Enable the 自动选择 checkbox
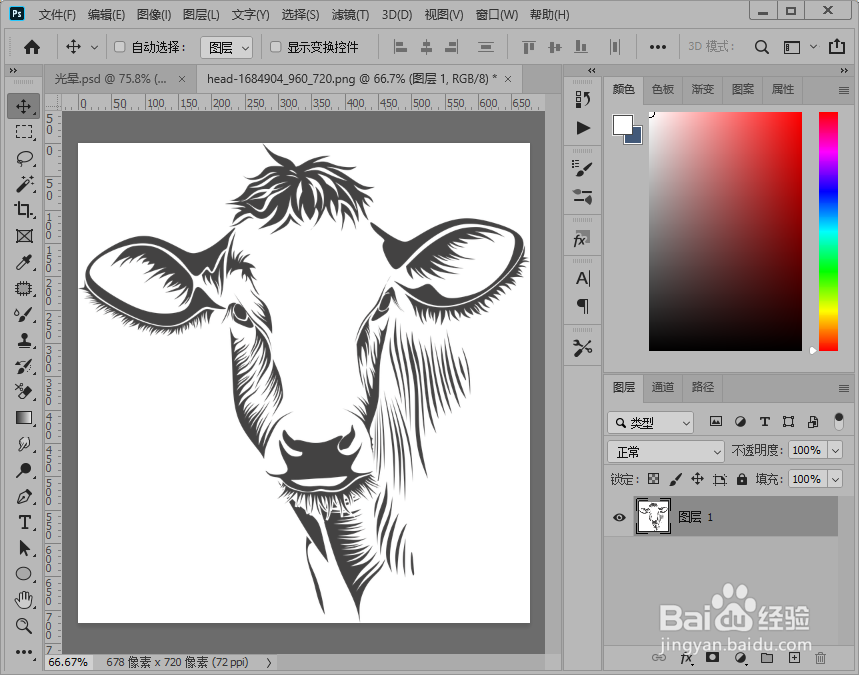 tap(119, 47)
